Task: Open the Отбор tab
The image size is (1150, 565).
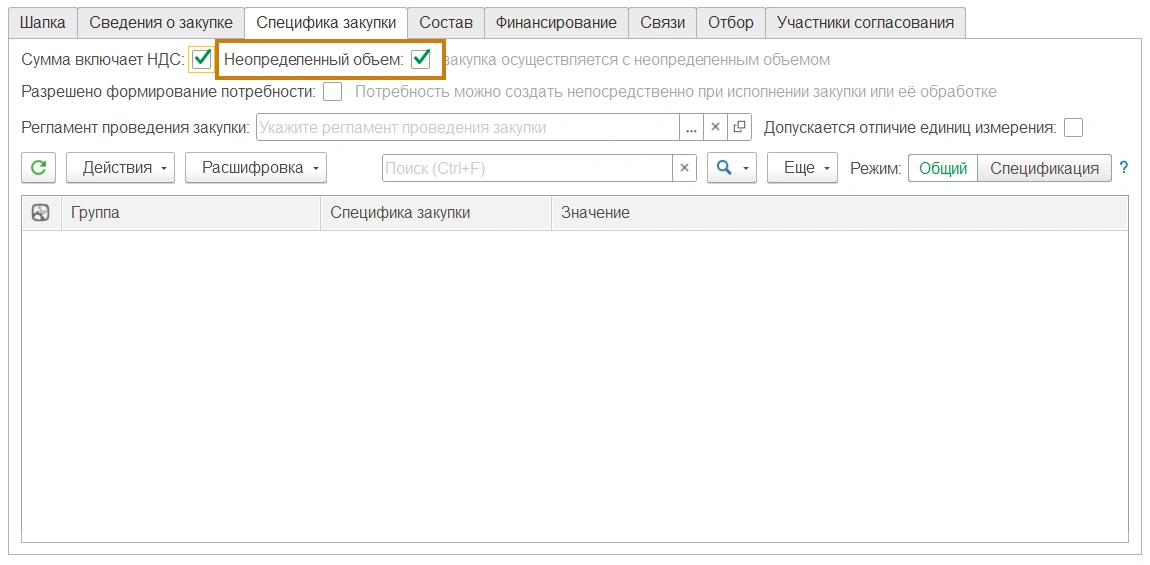Action: click(730, 23)
